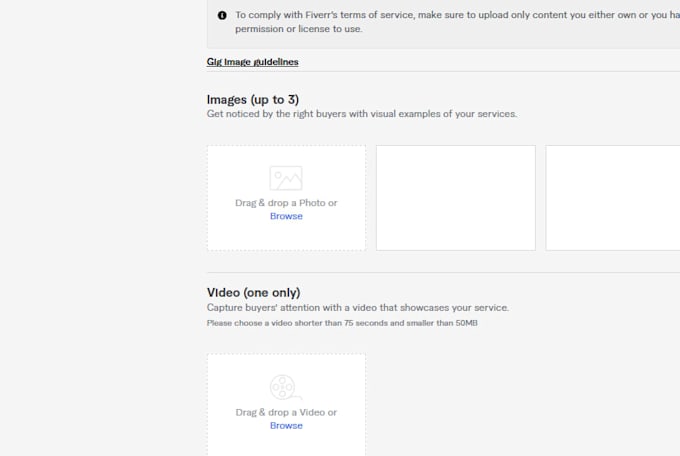680x456 pixels.
Task: Click the Fiverr terms of service notice text
Action: [458, 22]
